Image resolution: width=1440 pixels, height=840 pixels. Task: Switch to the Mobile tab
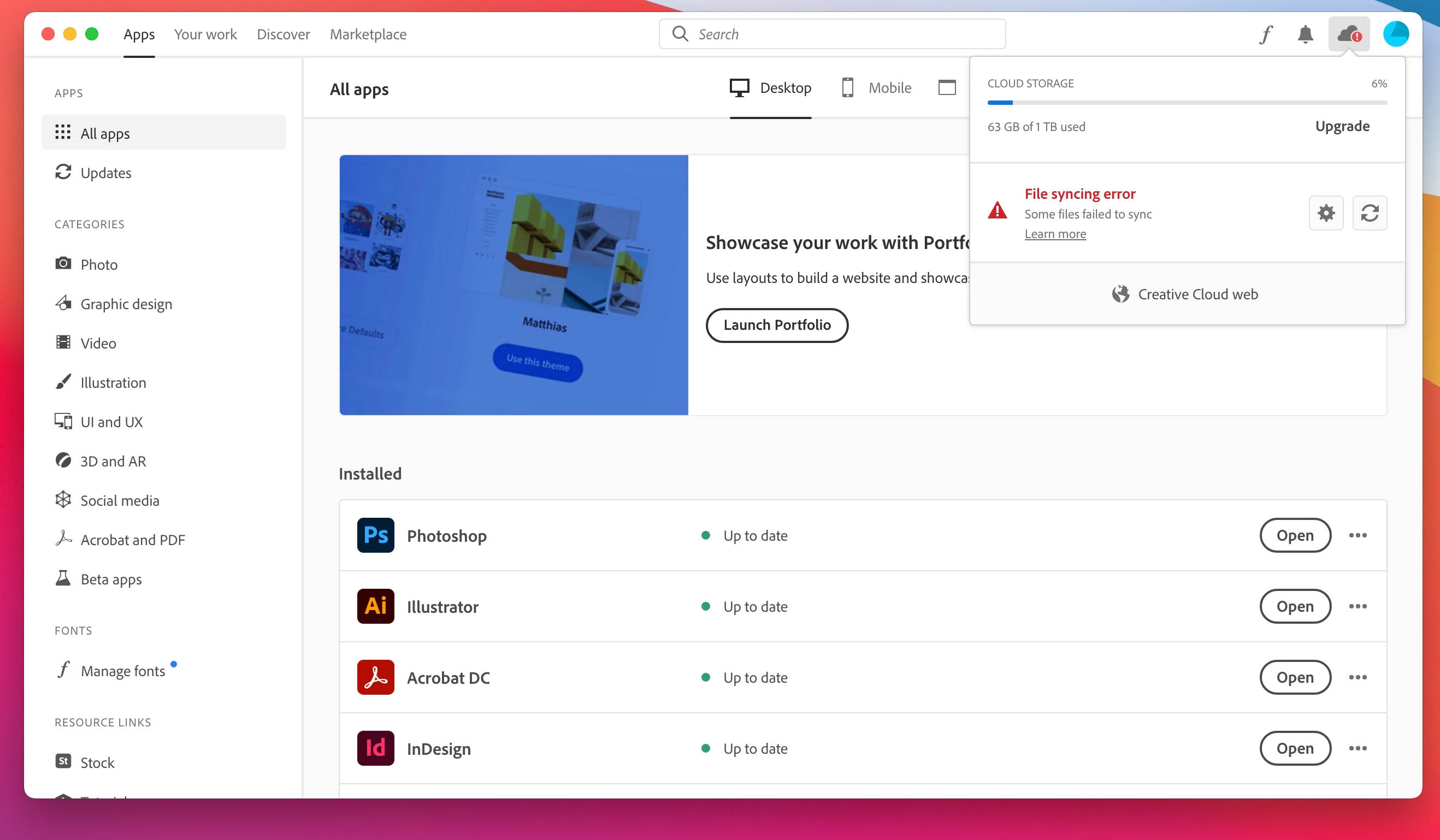(877, 88)
